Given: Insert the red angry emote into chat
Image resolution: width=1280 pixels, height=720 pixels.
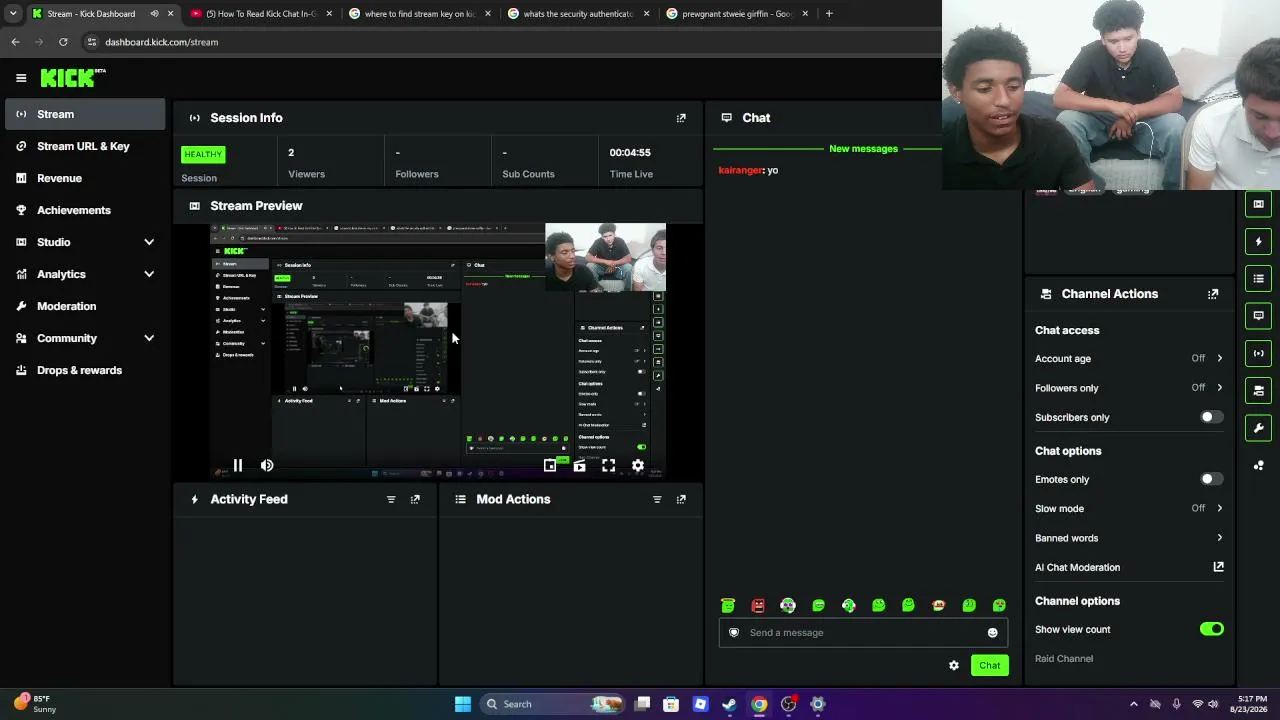Looking at the screenshot, I should (x=758, y=605).
